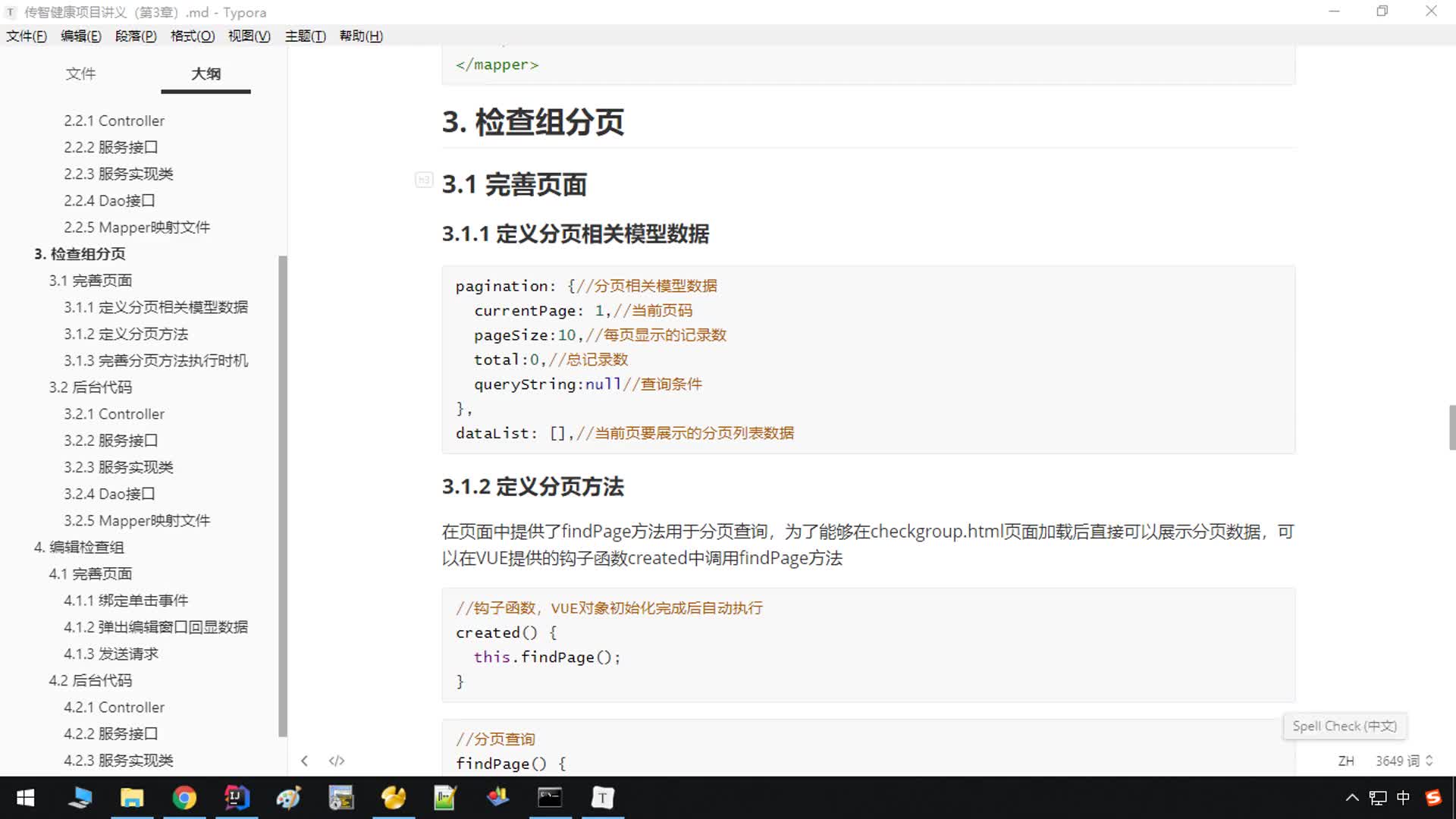Screen dimensions: 1456x819
Task: Go to 3.2.1 Controller outline item
Action: coord(114,414)
